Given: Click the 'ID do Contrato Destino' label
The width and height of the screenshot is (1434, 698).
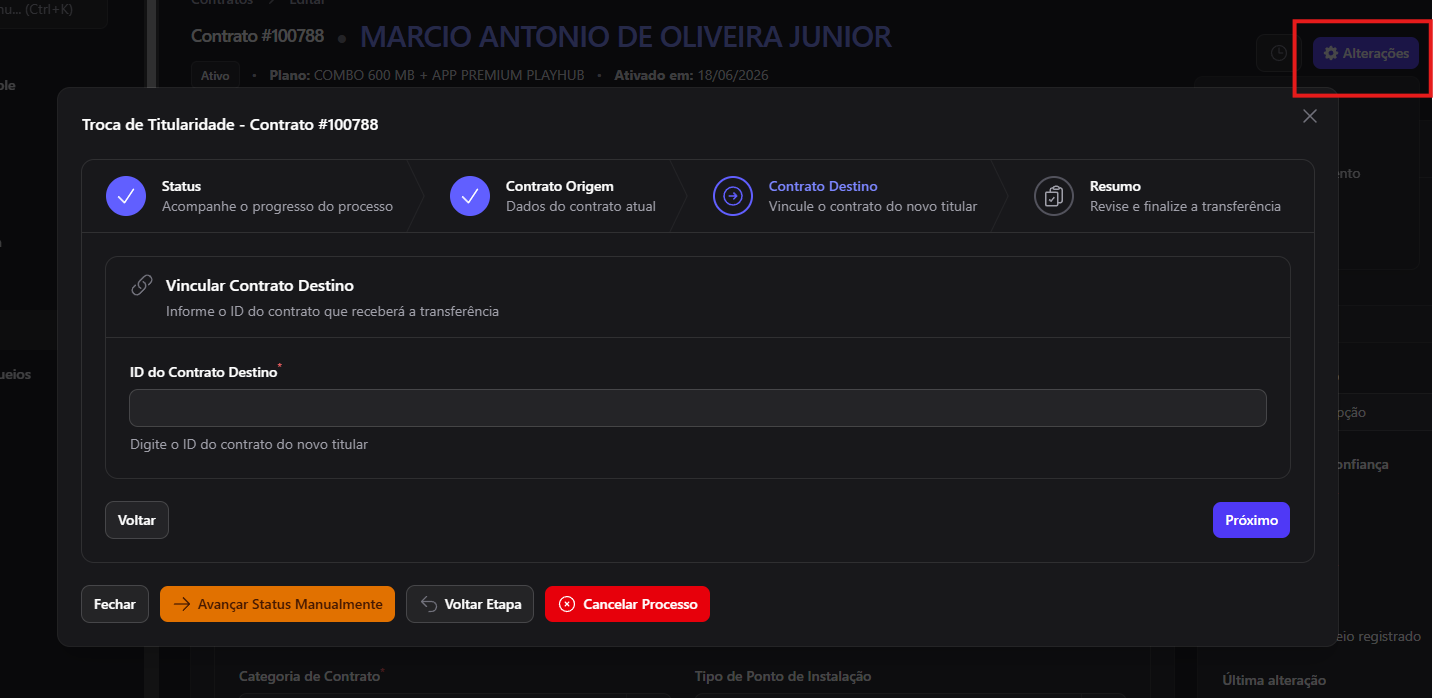Looking at the screenshot, I should 204,371.
